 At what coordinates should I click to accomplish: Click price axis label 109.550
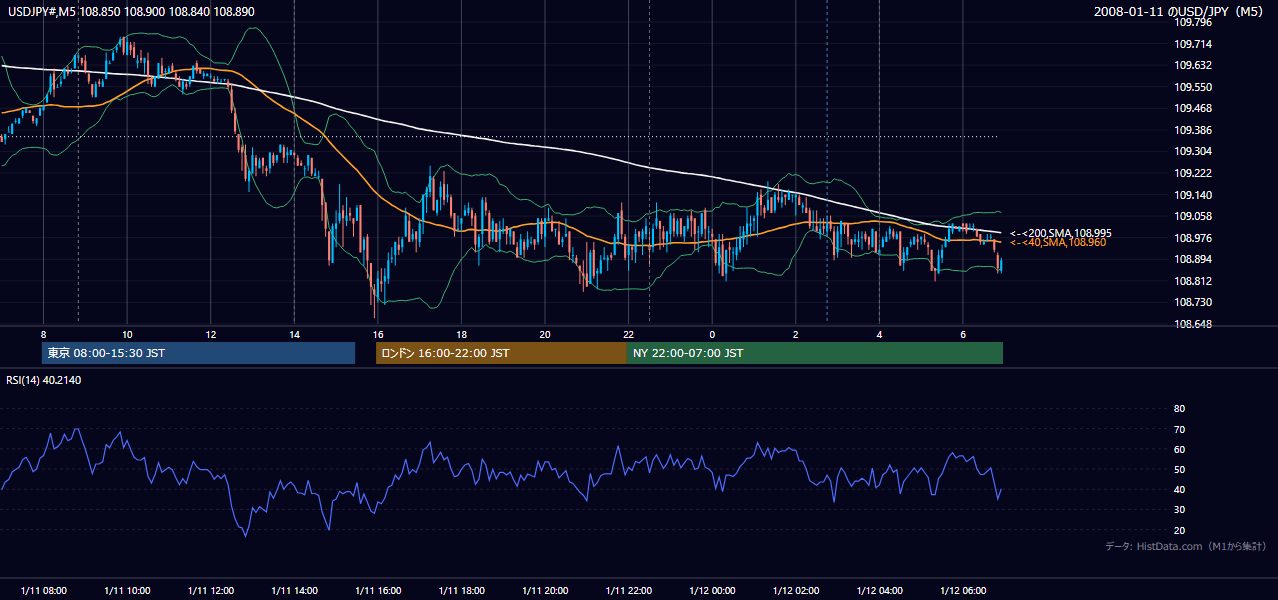coord(1193,87)
